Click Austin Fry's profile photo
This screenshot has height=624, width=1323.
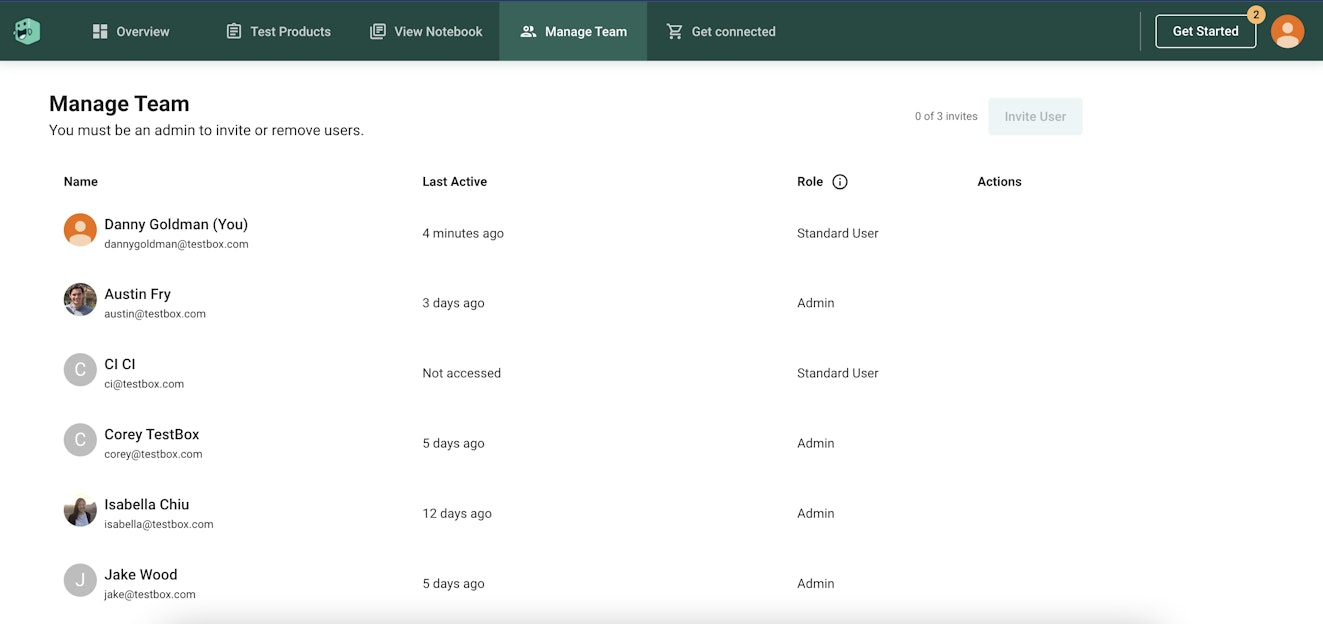point(80,300)
